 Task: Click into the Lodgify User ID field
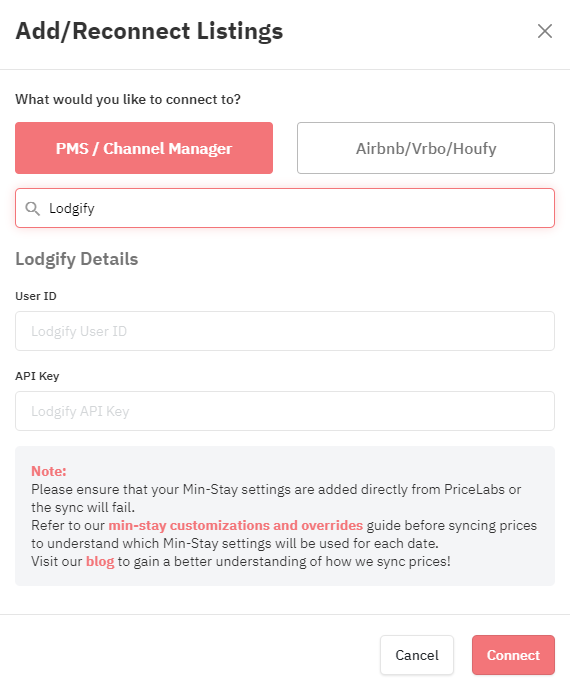(285, 331)
